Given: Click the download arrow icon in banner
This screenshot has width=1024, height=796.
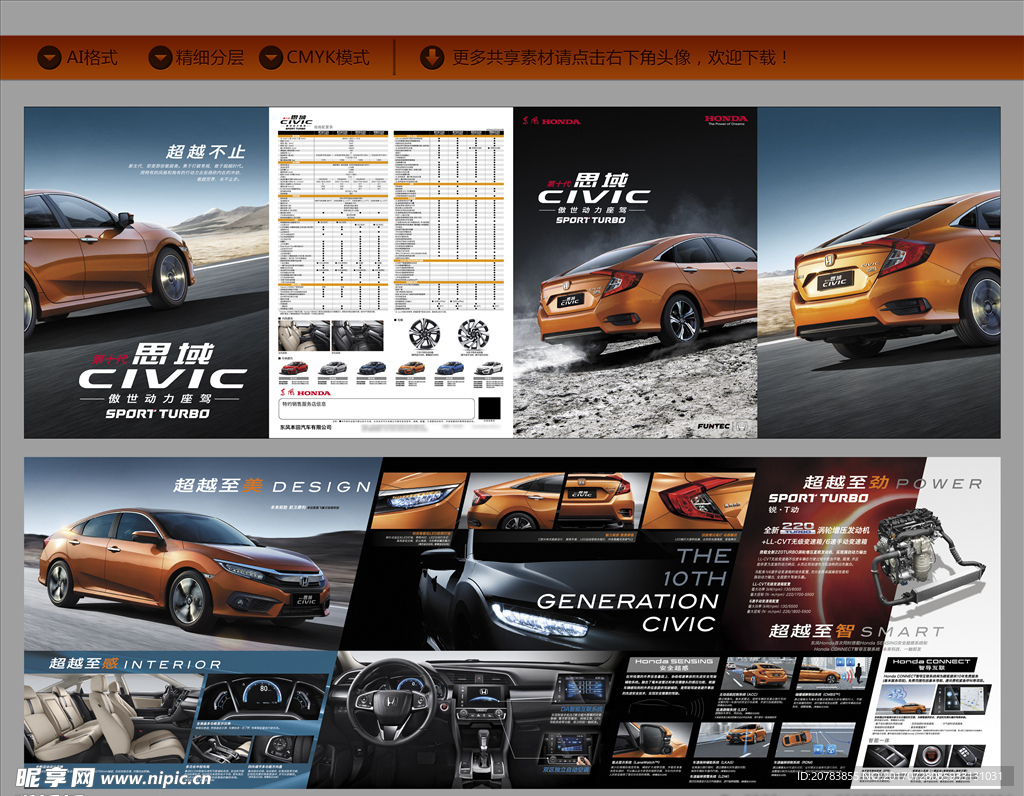Looking at the screenshot, I should pyautogui.click(x=432, y=57).
